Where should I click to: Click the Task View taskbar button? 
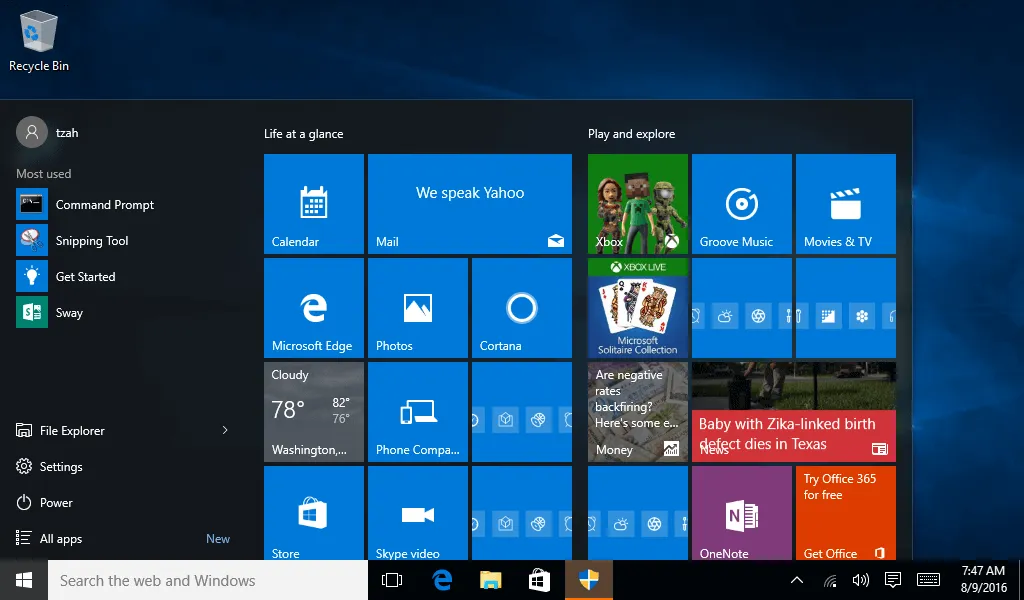(392, 580)
